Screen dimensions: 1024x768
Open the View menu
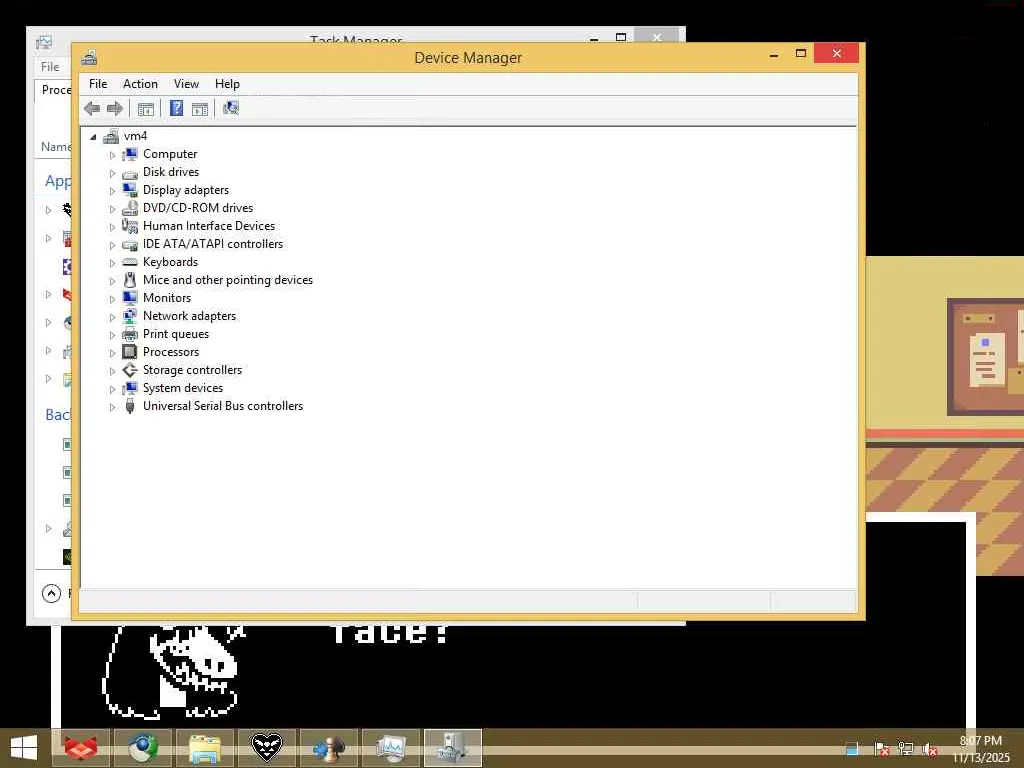pyautogui.click(x=186, y=84)
